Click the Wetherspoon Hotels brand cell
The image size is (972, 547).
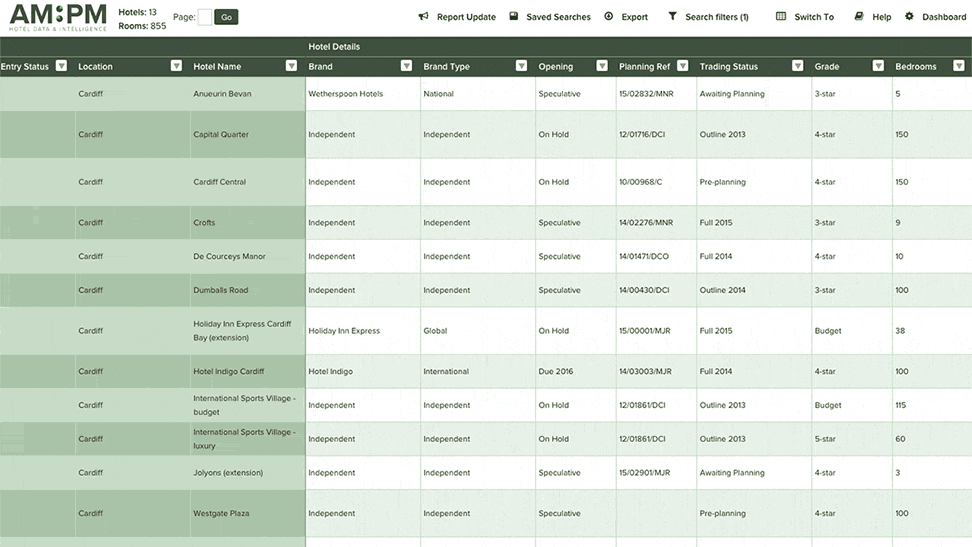pos(345,94)
